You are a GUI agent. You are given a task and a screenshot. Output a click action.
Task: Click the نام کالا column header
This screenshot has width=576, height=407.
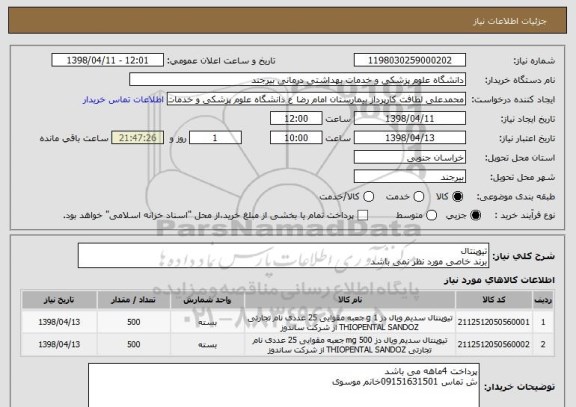[x=350, y=300]
